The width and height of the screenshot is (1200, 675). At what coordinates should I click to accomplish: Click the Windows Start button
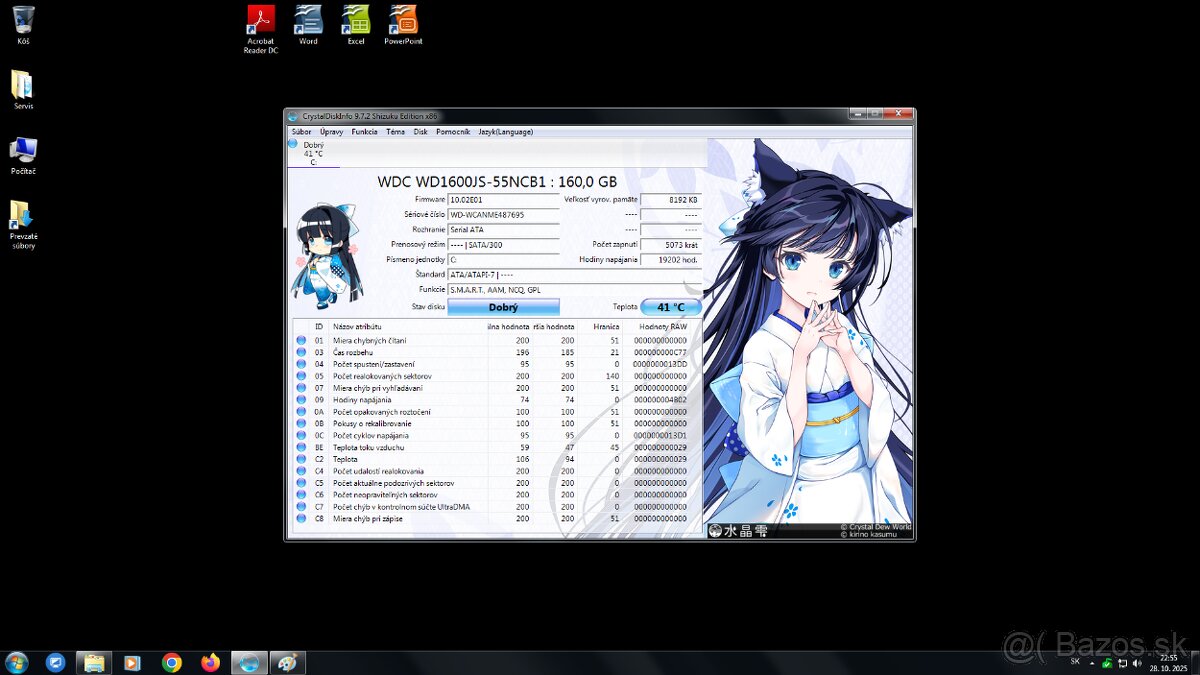click(x=17, y=662)
